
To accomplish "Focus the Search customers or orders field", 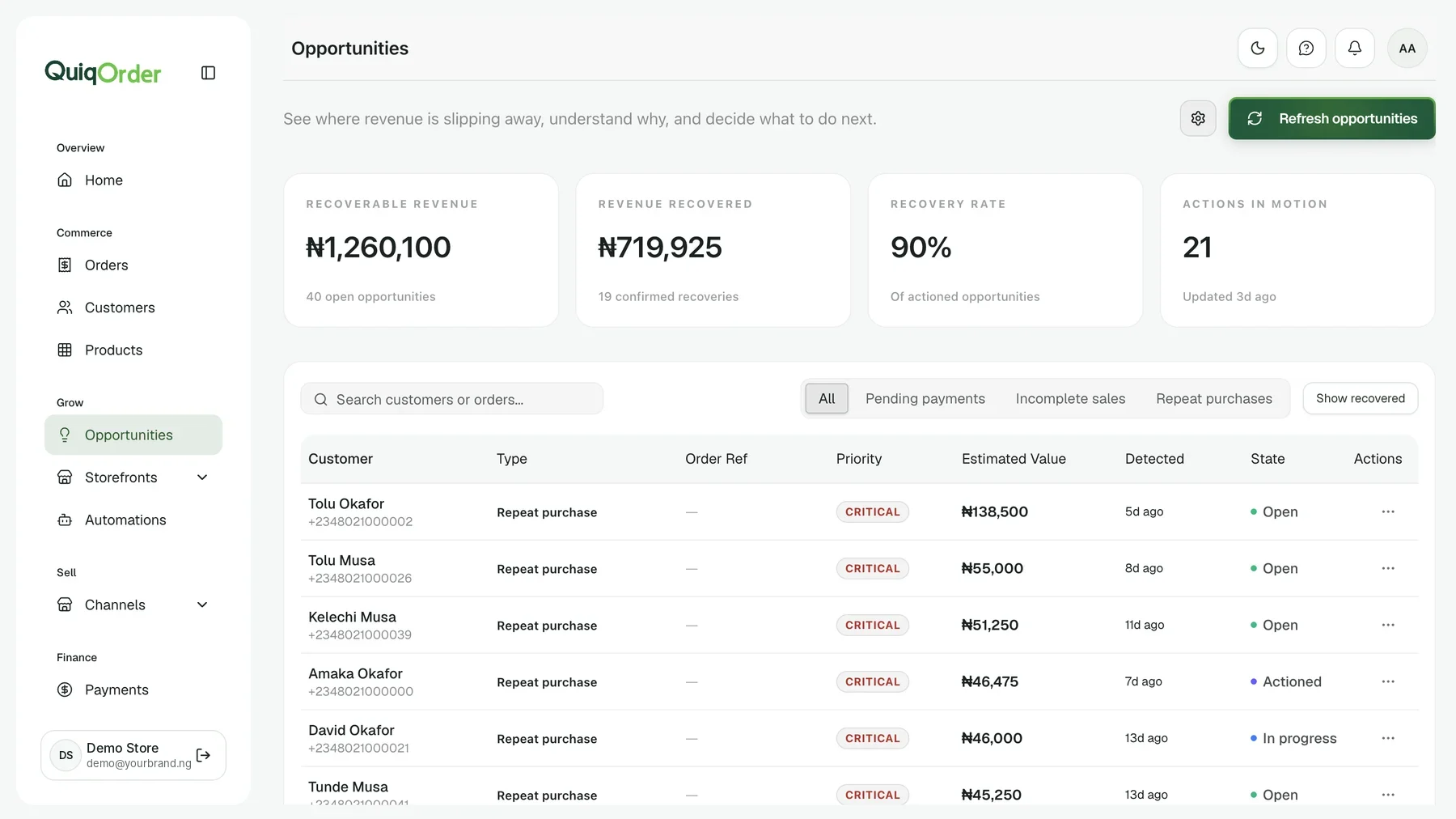I will coord(451,399).
